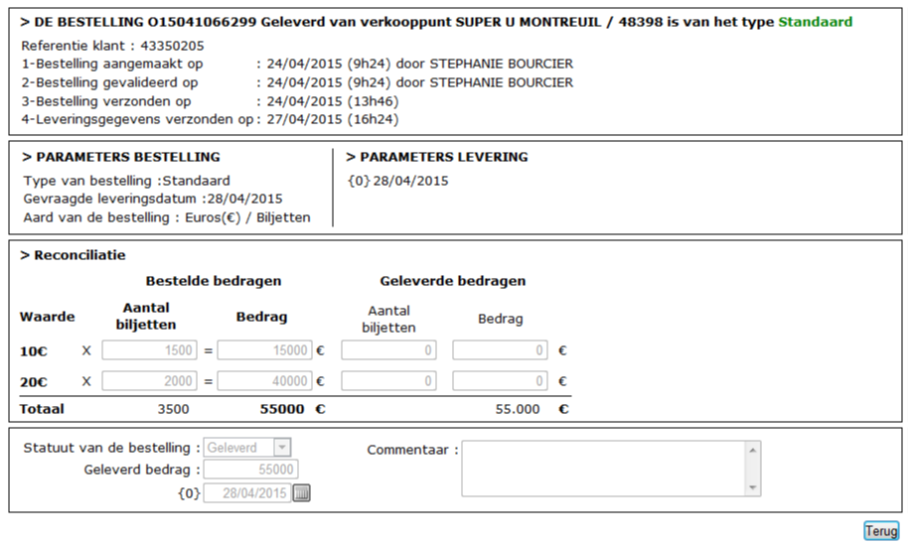This screenshot has width=914, height=554.
Task: Select the Geleverd bedrag field showing 55000
Action: (x=251, y=469)
